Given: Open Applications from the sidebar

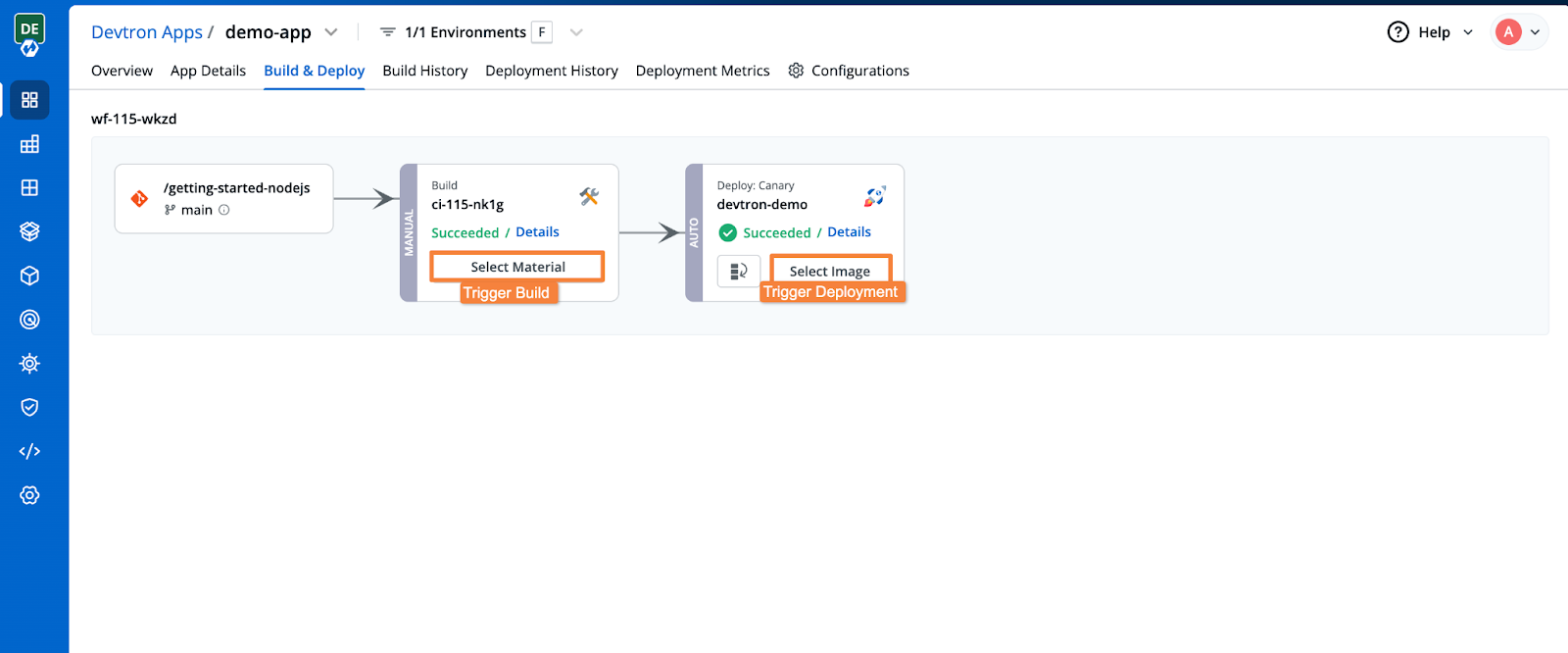Looking at the screenshot, I should (29, 100).
